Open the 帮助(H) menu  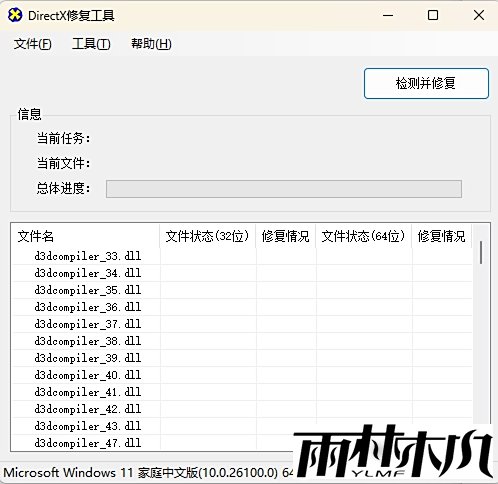[x=151, y=44]
